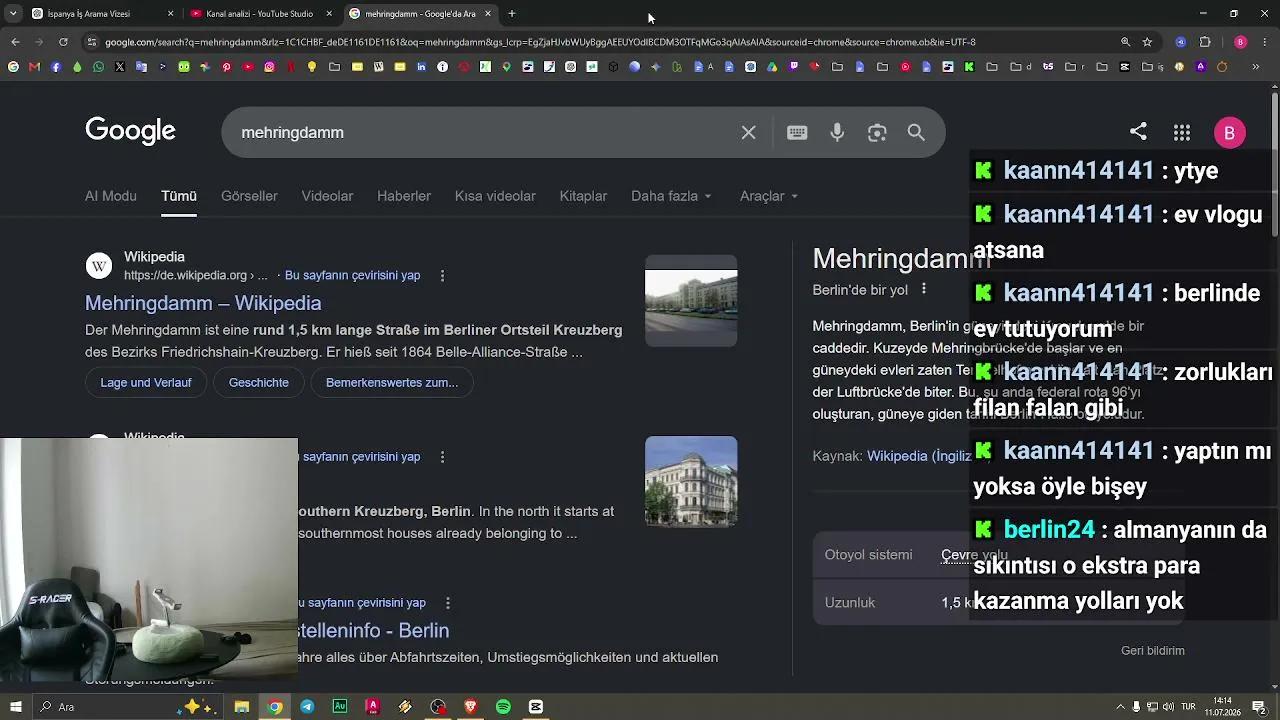Open the Chrome extensions puzzle menu
Screen dimensions: 1280x720
tap(1205, 42)
